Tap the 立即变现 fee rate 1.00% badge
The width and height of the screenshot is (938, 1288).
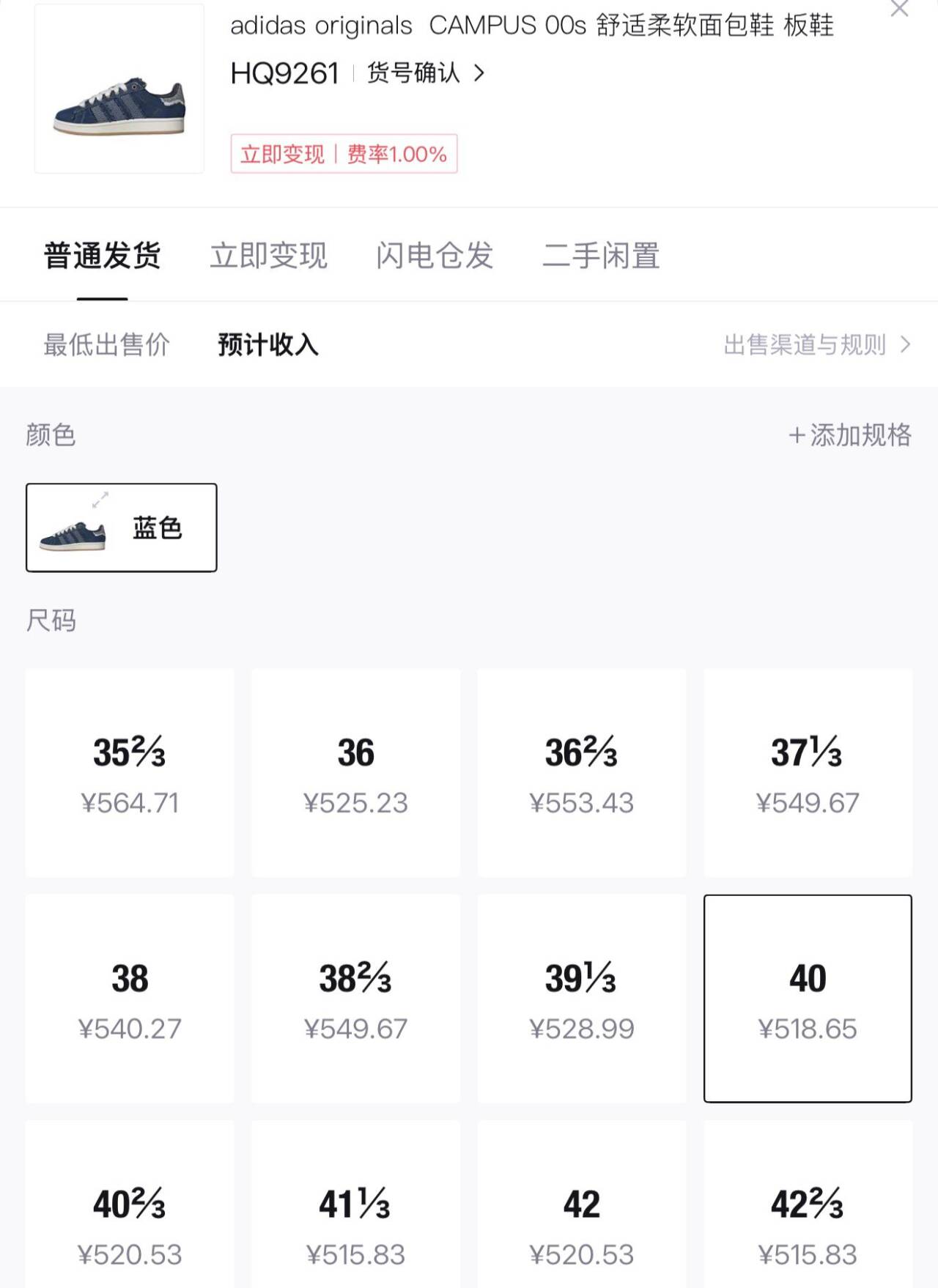344,154
